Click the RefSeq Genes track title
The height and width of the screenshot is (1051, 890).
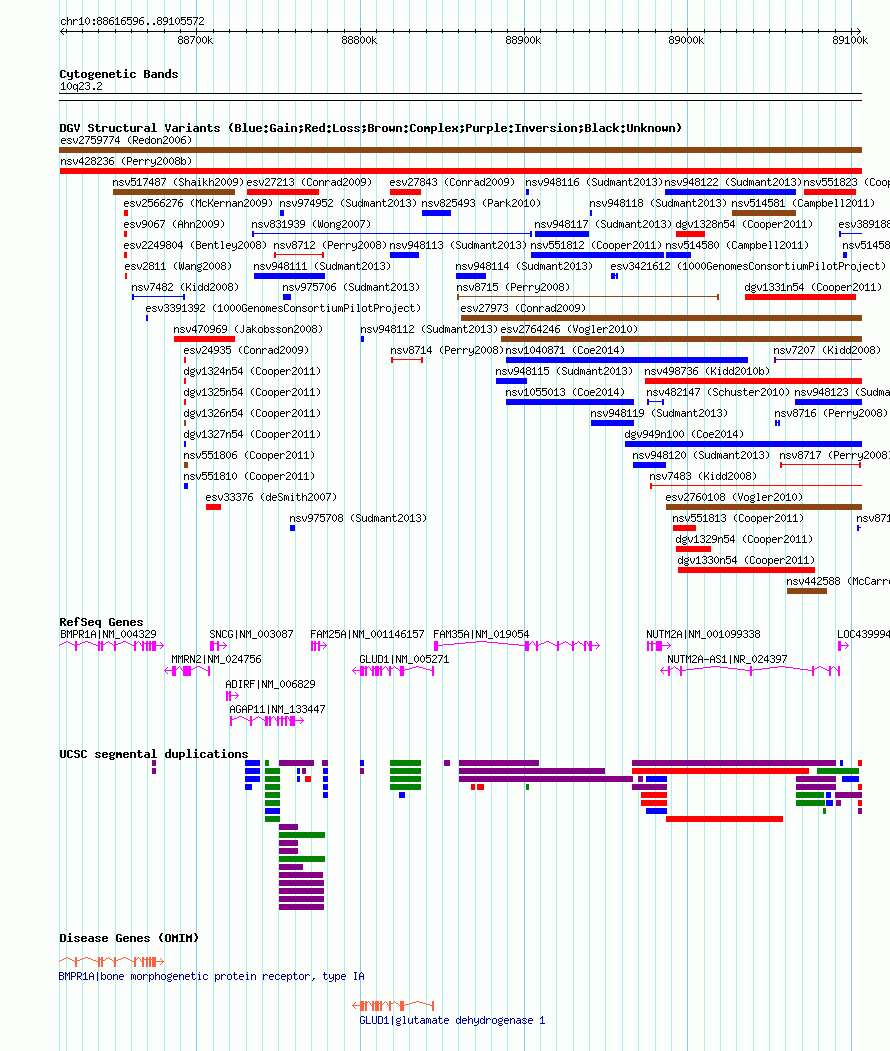[x=101, y=622]
